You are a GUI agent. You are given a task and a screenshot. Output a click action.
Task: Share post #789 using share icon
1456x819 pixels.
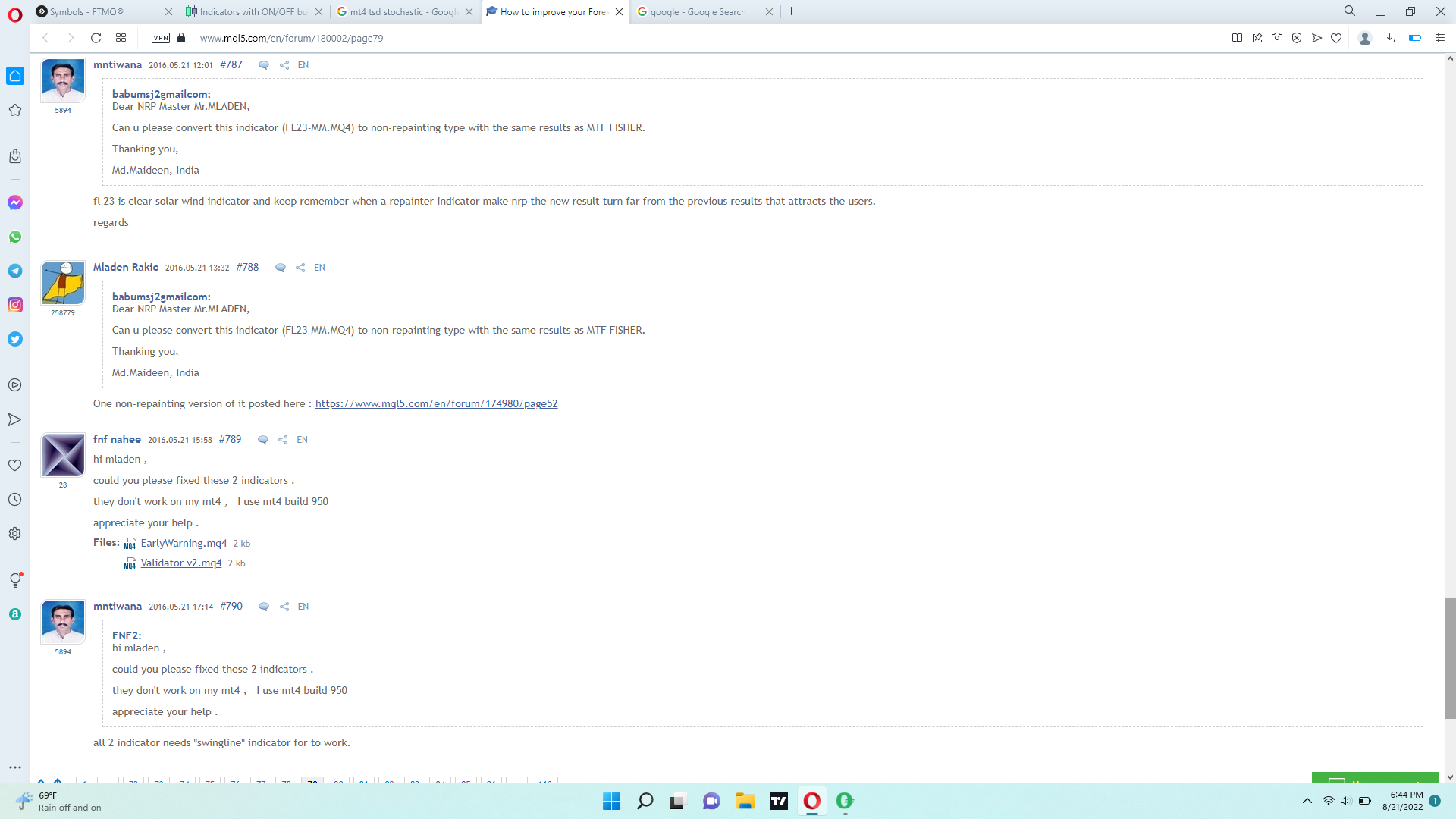click(x=283, y=440)
